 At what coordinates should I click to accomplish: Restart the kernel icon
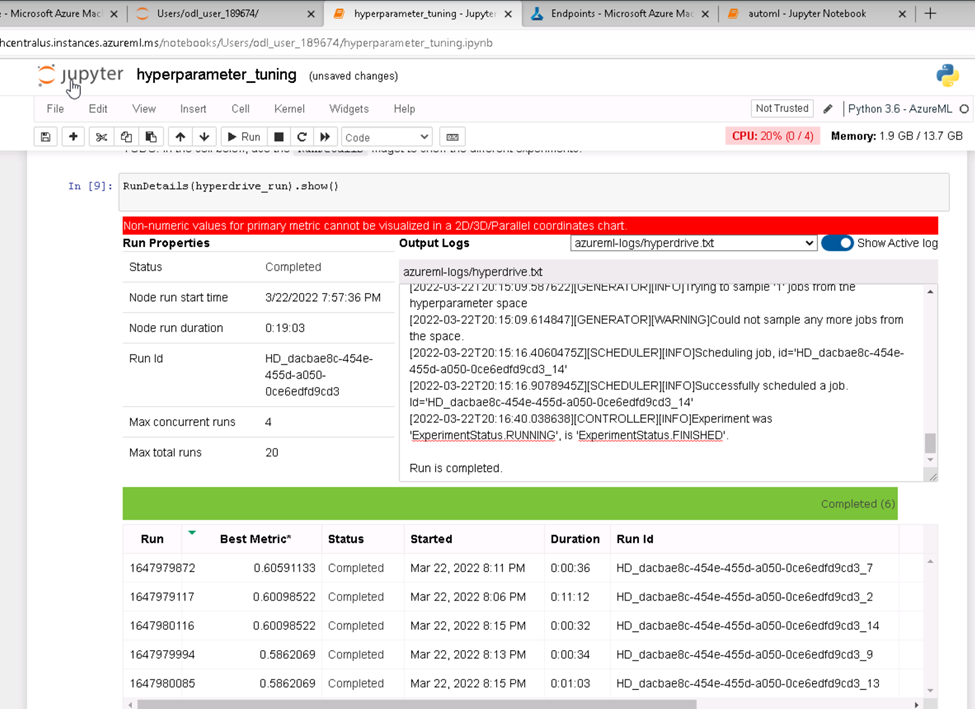(x=302, y=137)
